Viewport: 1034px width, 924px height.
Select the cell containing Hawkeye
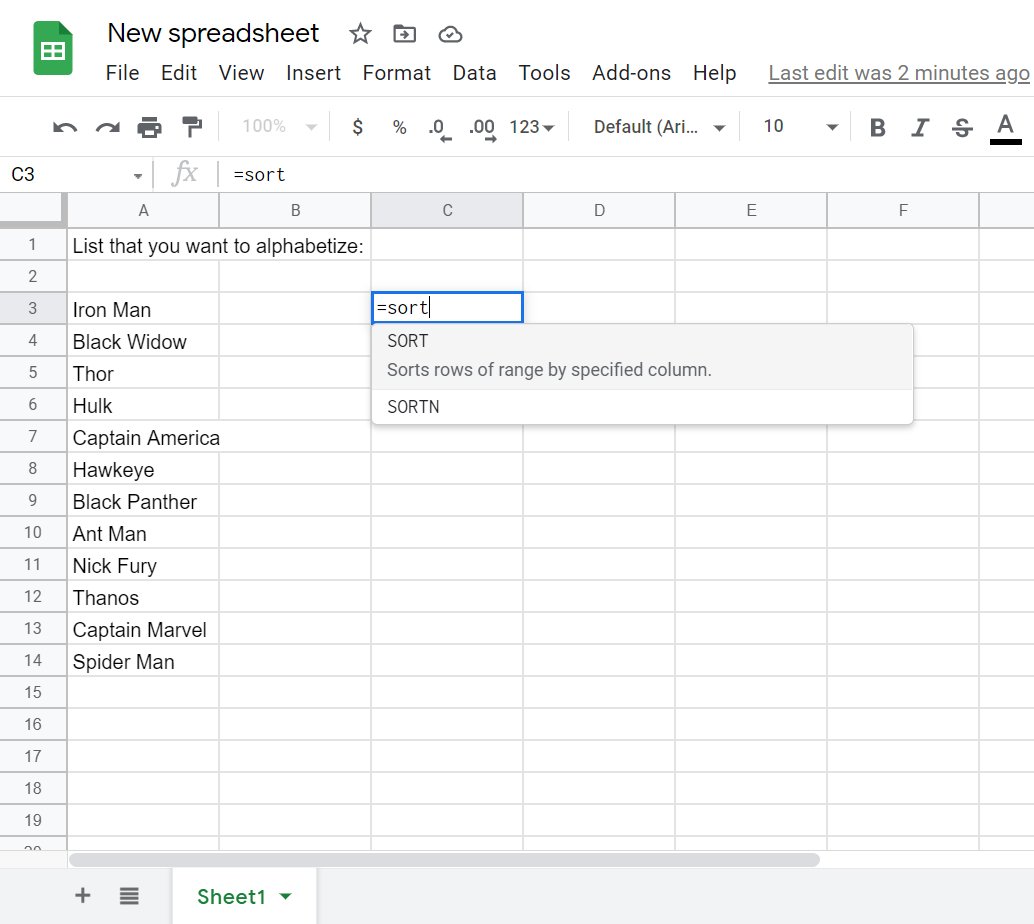(x=143, y=469)
